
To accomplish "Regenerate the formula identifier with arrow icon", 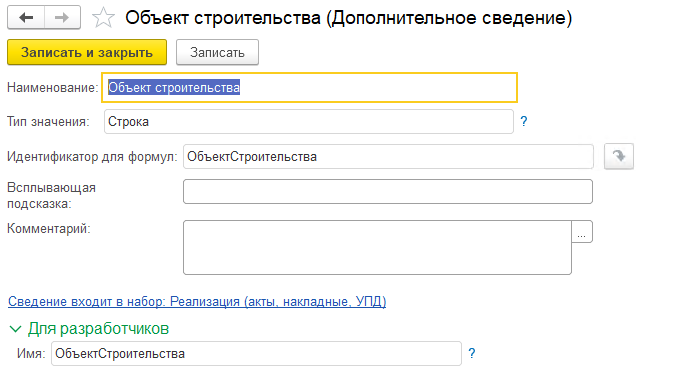I will [x=619, y=156].
